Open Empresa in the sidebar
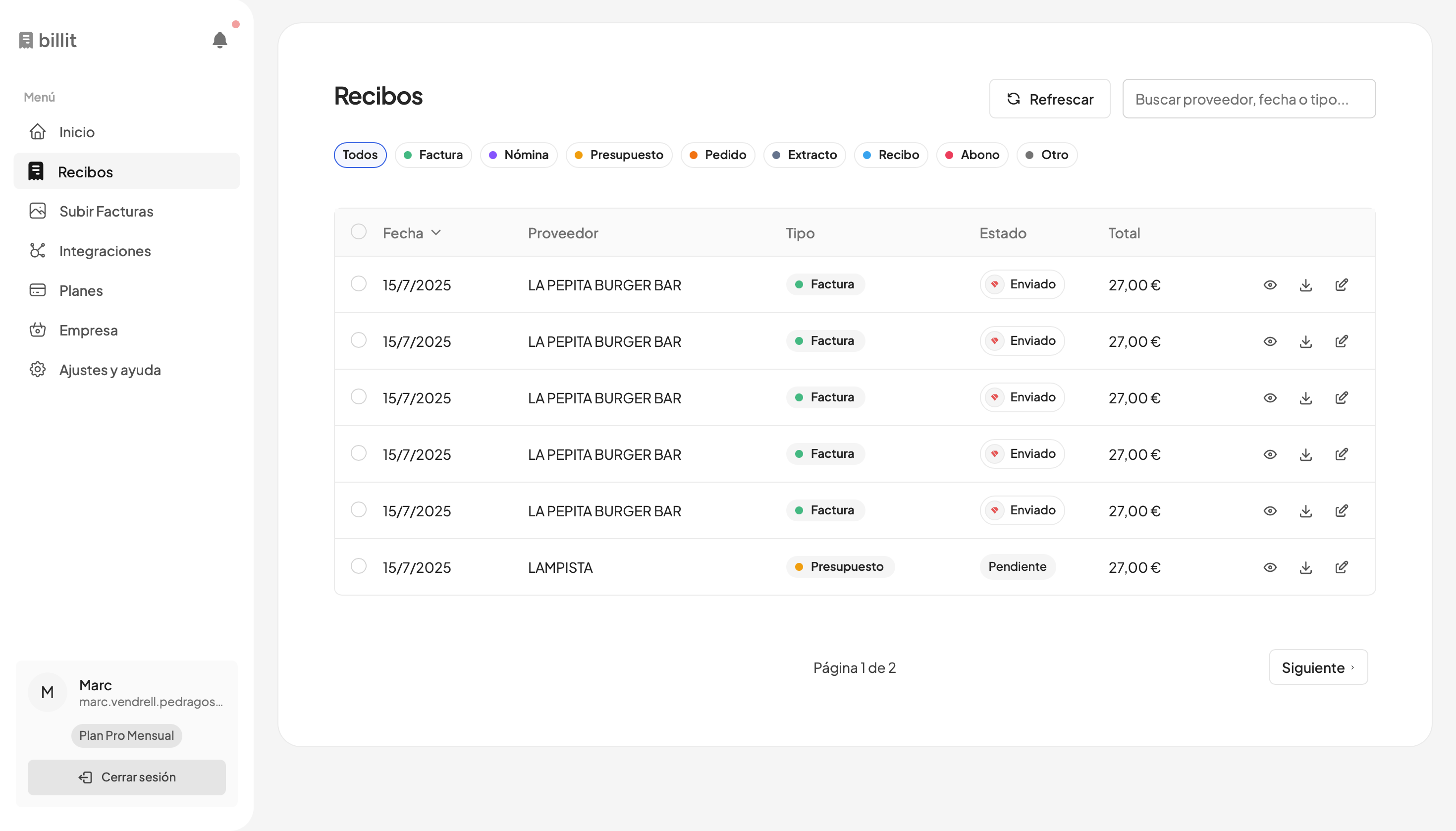Image resolution: width=1456 pixels, height=831 pixels. tap(127, 330)
